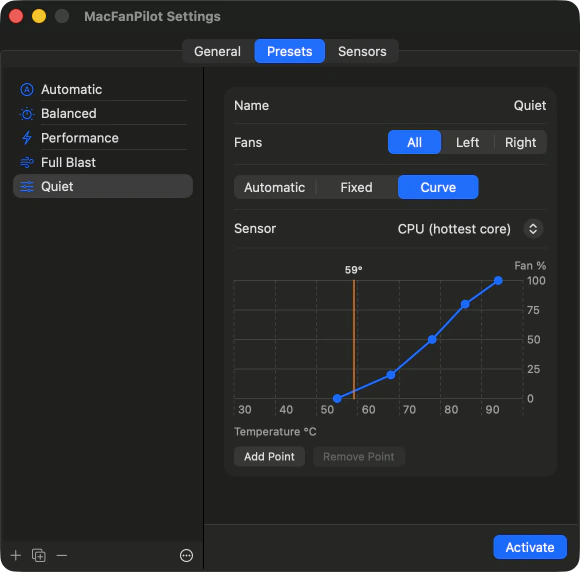This screenshot has width=580, height=572.
Task: Click the CPU (hottest core) sensor value
Action: tap(454, 229)
